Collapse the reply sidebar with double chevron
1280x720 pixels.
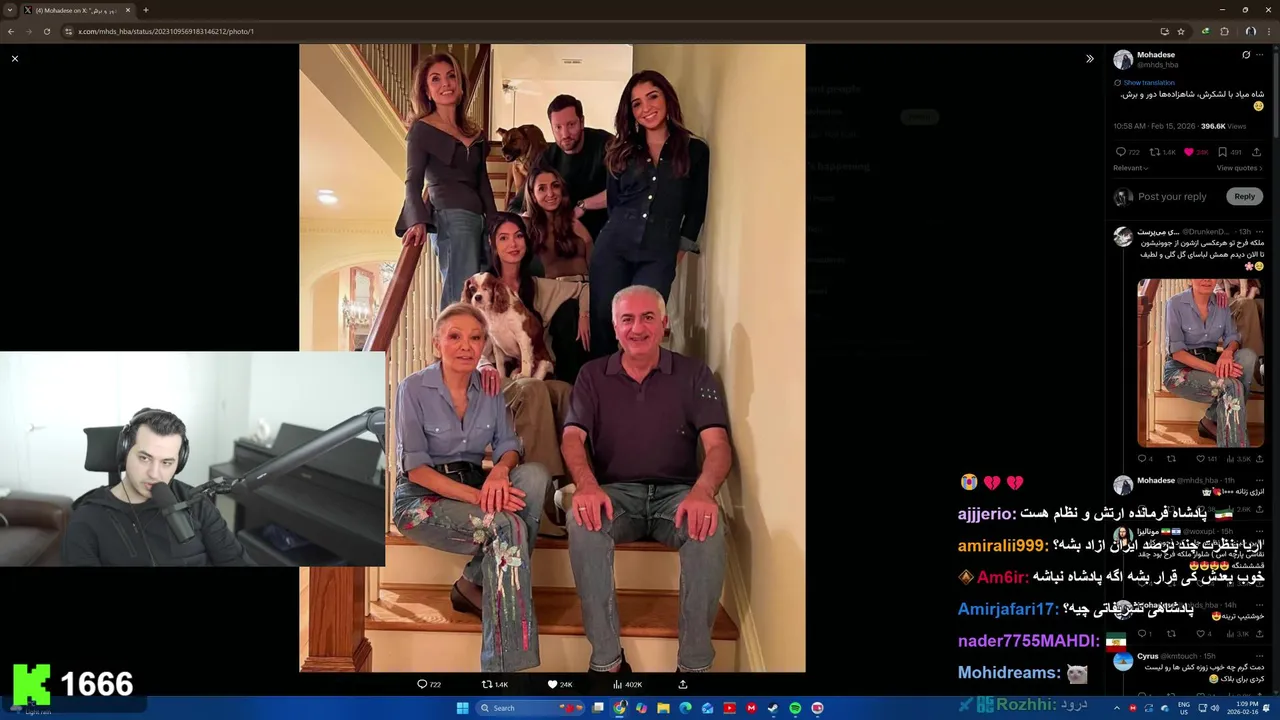tap(1090, 59)
